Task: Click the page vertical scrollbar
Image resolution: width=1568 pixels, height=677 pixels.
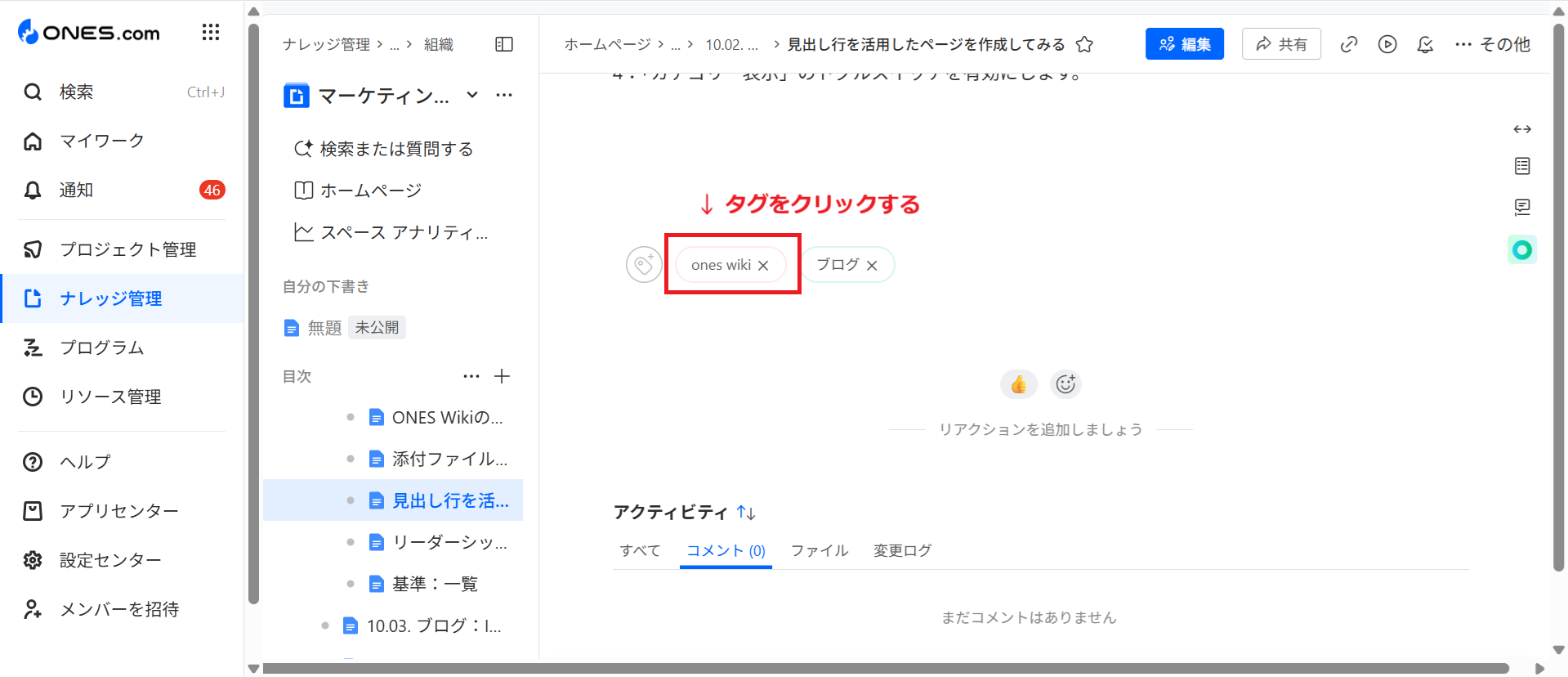Action: pos(1559,298)
